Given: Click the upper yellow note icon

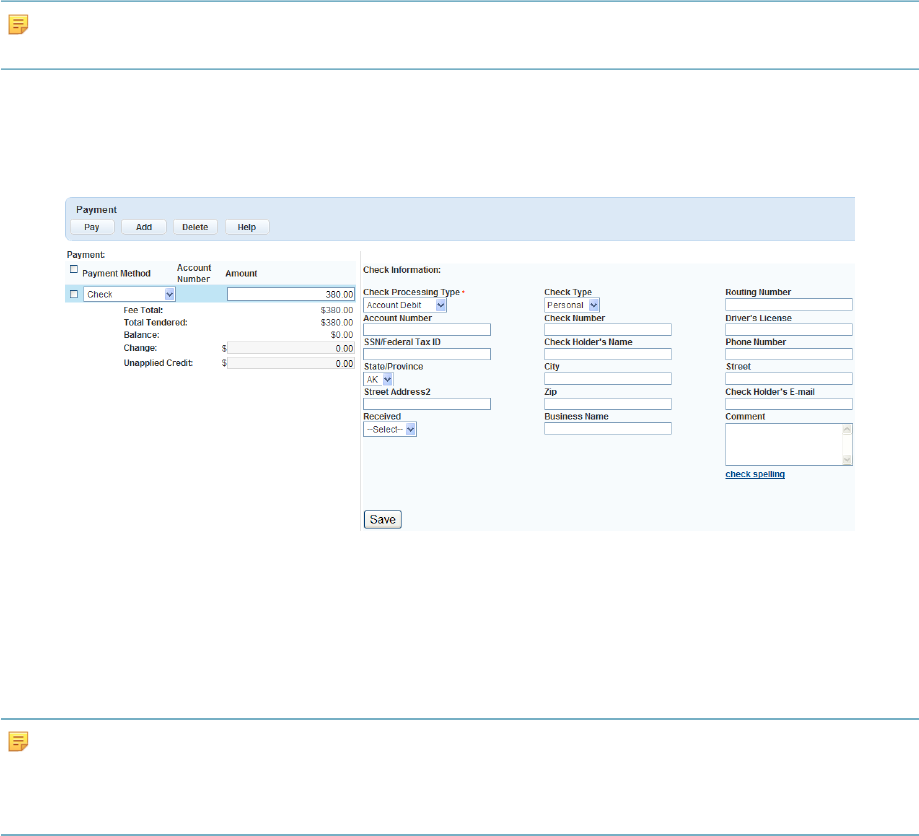Looking at the screenshot, I should click(18, 25).
